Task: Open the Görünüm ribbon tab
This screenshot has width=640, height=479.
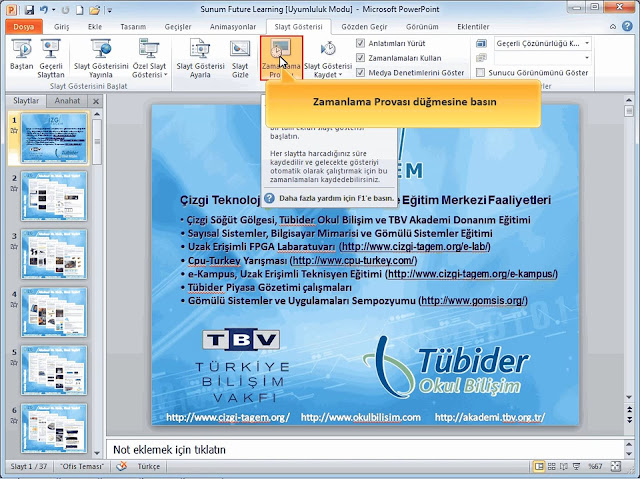Action: point(422,27)
